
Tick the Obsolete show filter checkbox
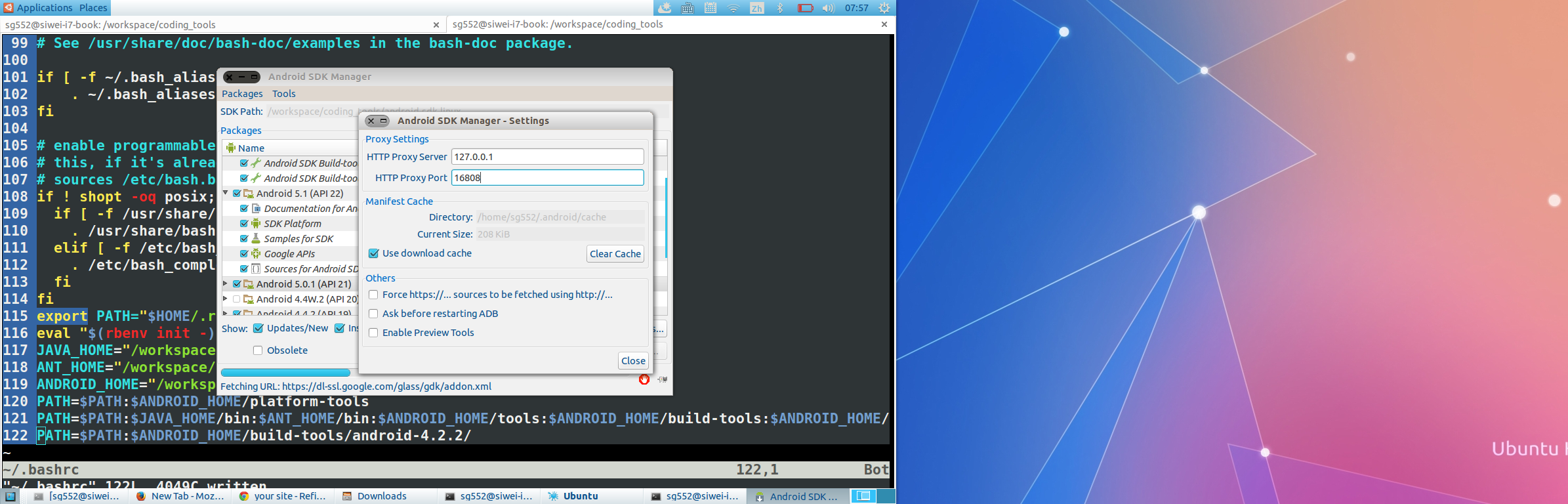tap(258, 350)
